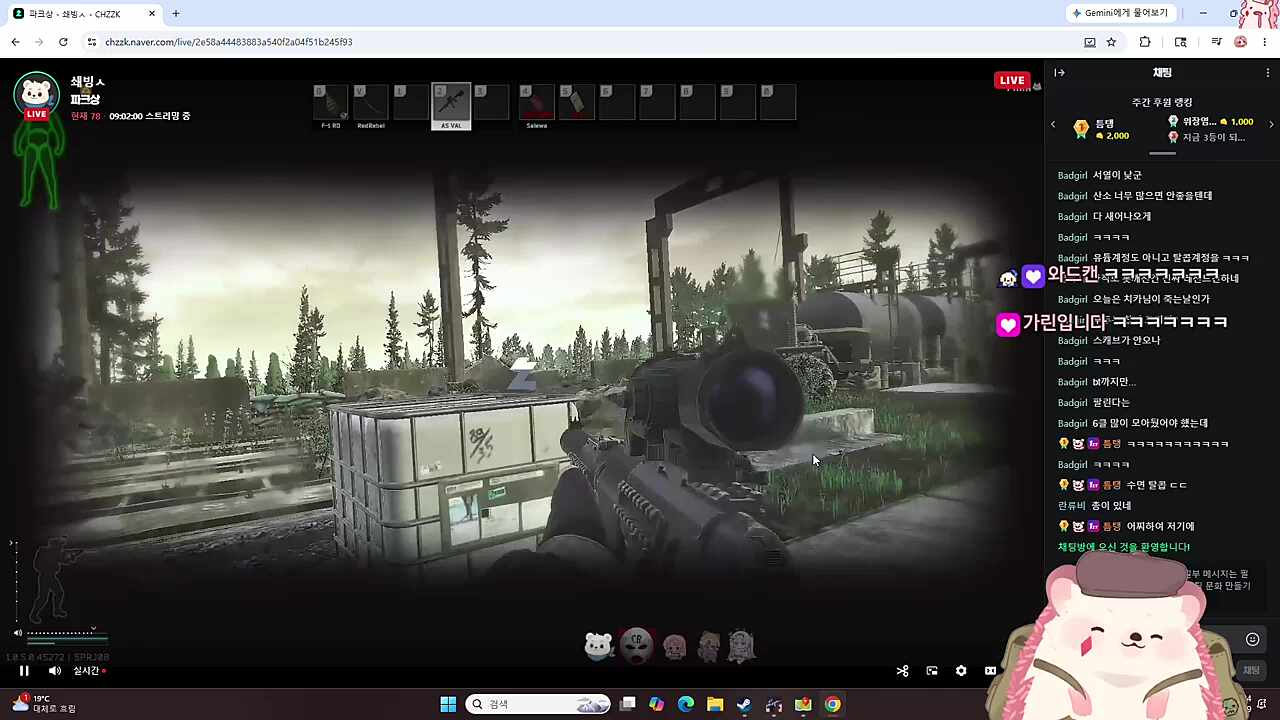The height and width of the screenshot is (720, 1280).
Task: Show previous donation ranking page
Action: pos(1053,125)
